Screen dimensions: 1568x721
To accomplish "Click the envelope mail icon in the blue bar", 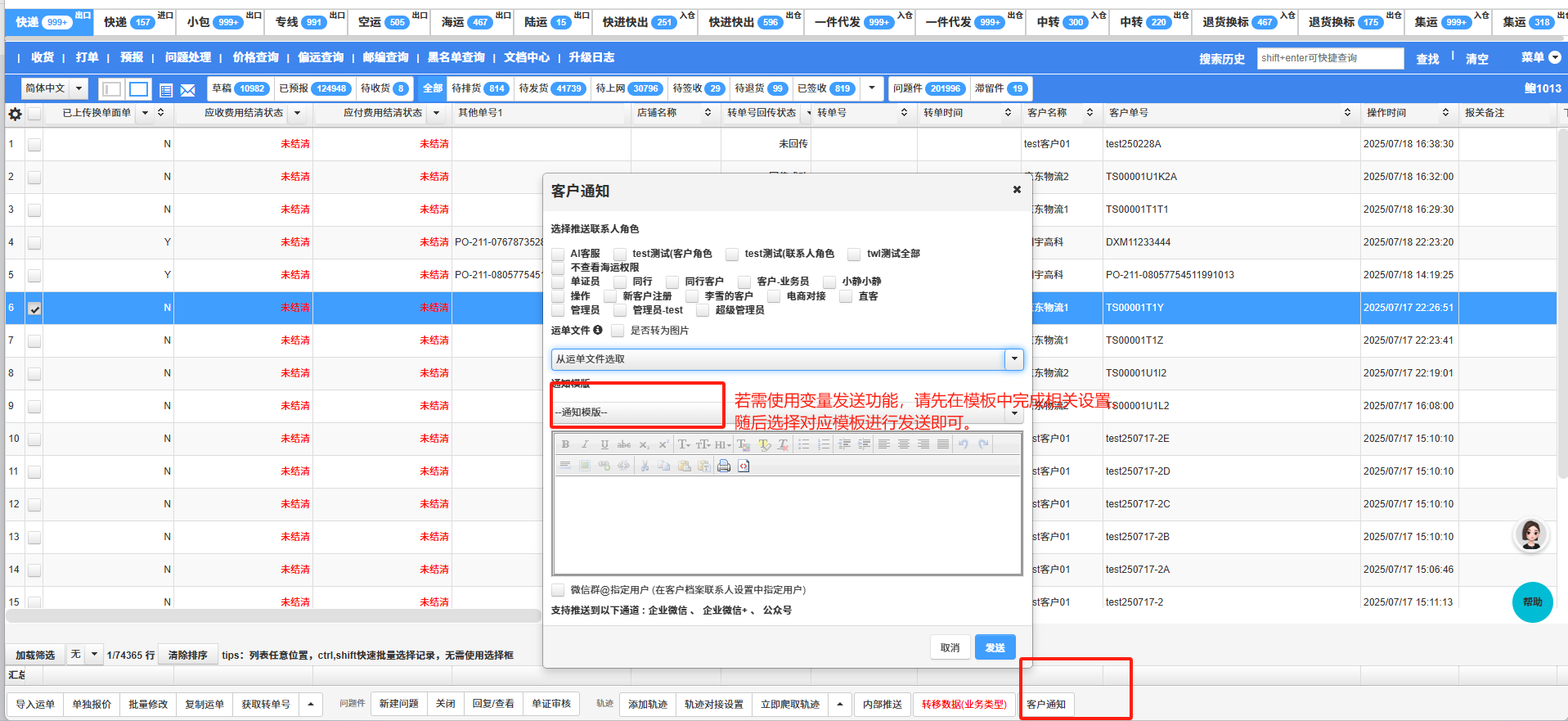I will (188, 89).
